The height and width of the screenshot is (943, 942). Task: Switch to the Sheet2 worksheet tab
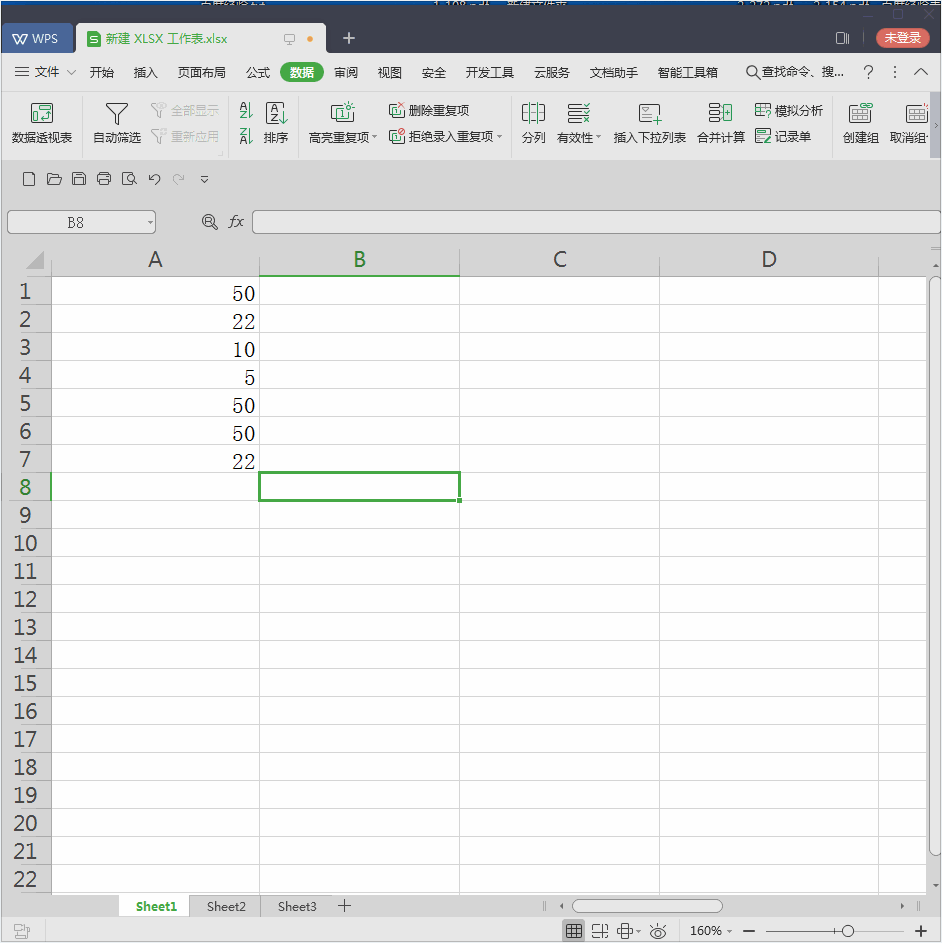tap(226, 906)
